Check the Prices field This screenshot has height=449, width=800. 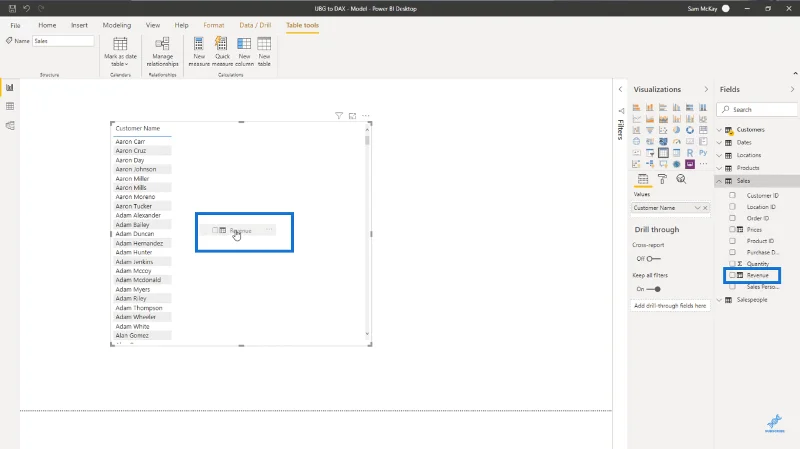pyautogui.click(x=732, y=230)
